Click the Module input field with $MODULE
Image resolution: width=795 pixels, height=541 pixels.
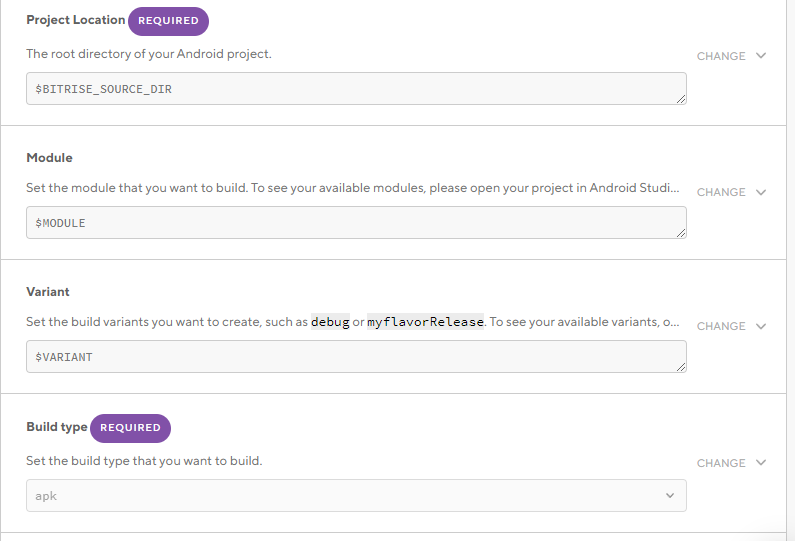point(356,223)
